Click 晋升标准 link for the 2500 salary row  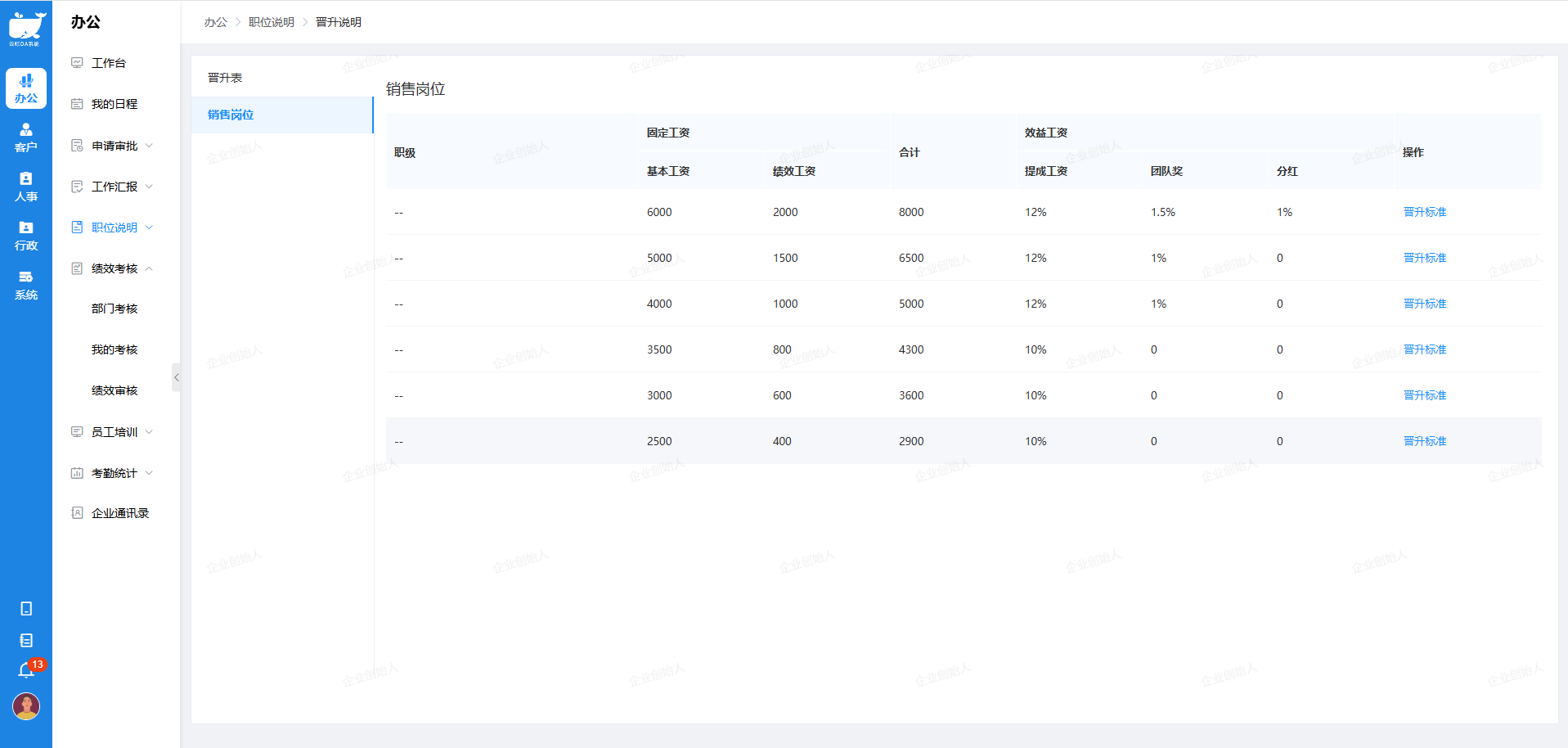1425,441
